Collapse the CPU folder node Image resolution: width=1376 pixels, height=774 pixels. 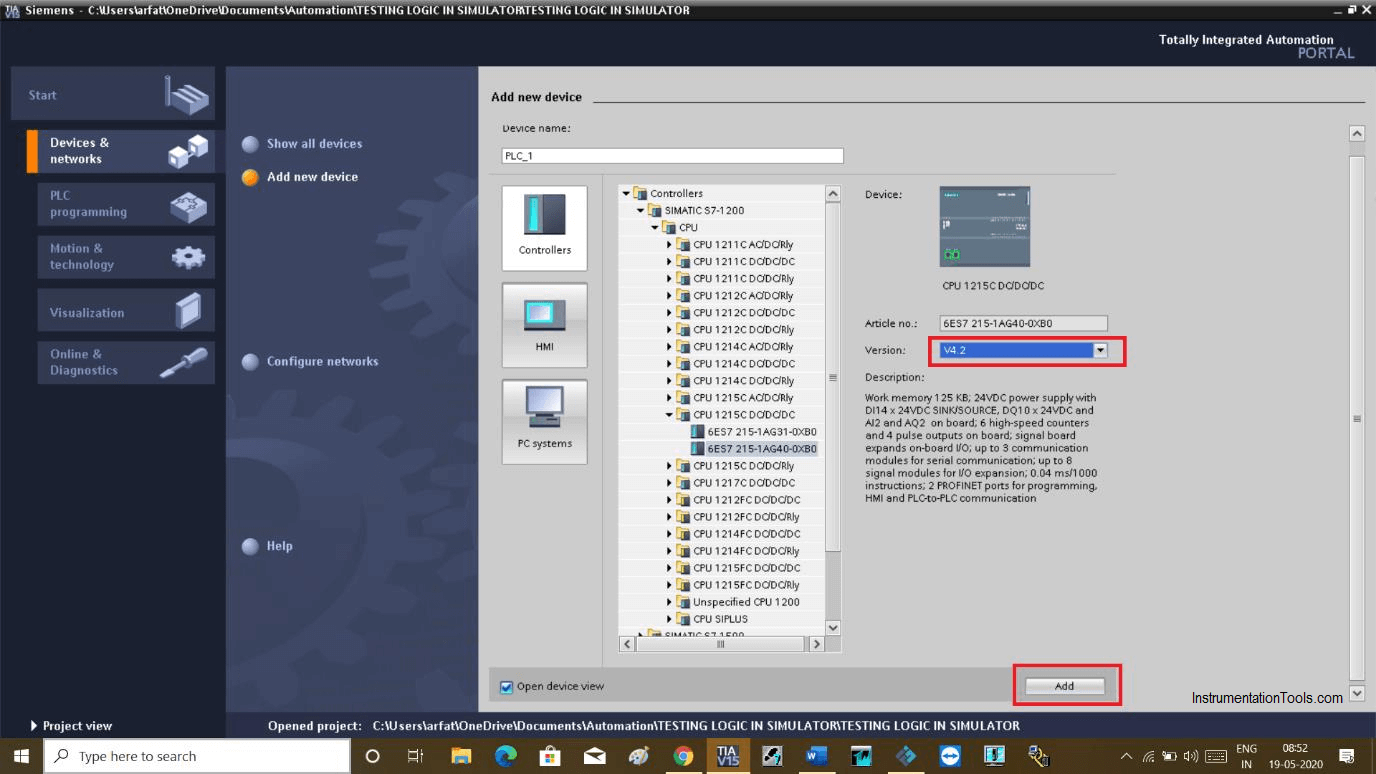[655, 228]
